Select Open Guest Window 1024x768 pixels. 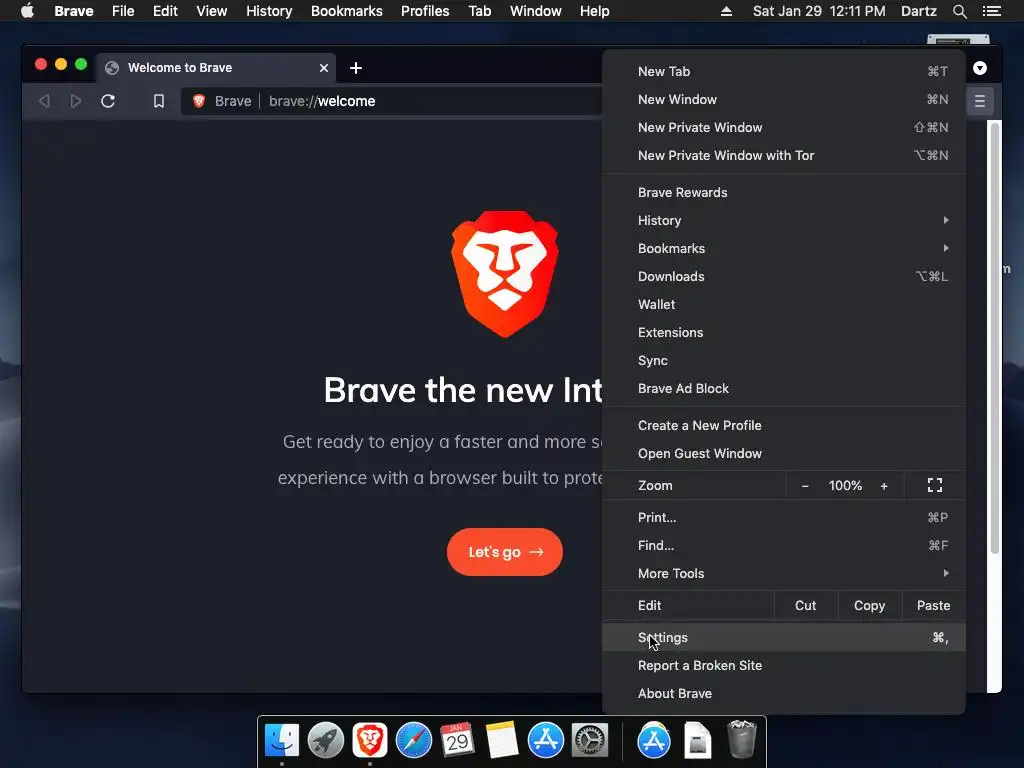pos(784,454)
